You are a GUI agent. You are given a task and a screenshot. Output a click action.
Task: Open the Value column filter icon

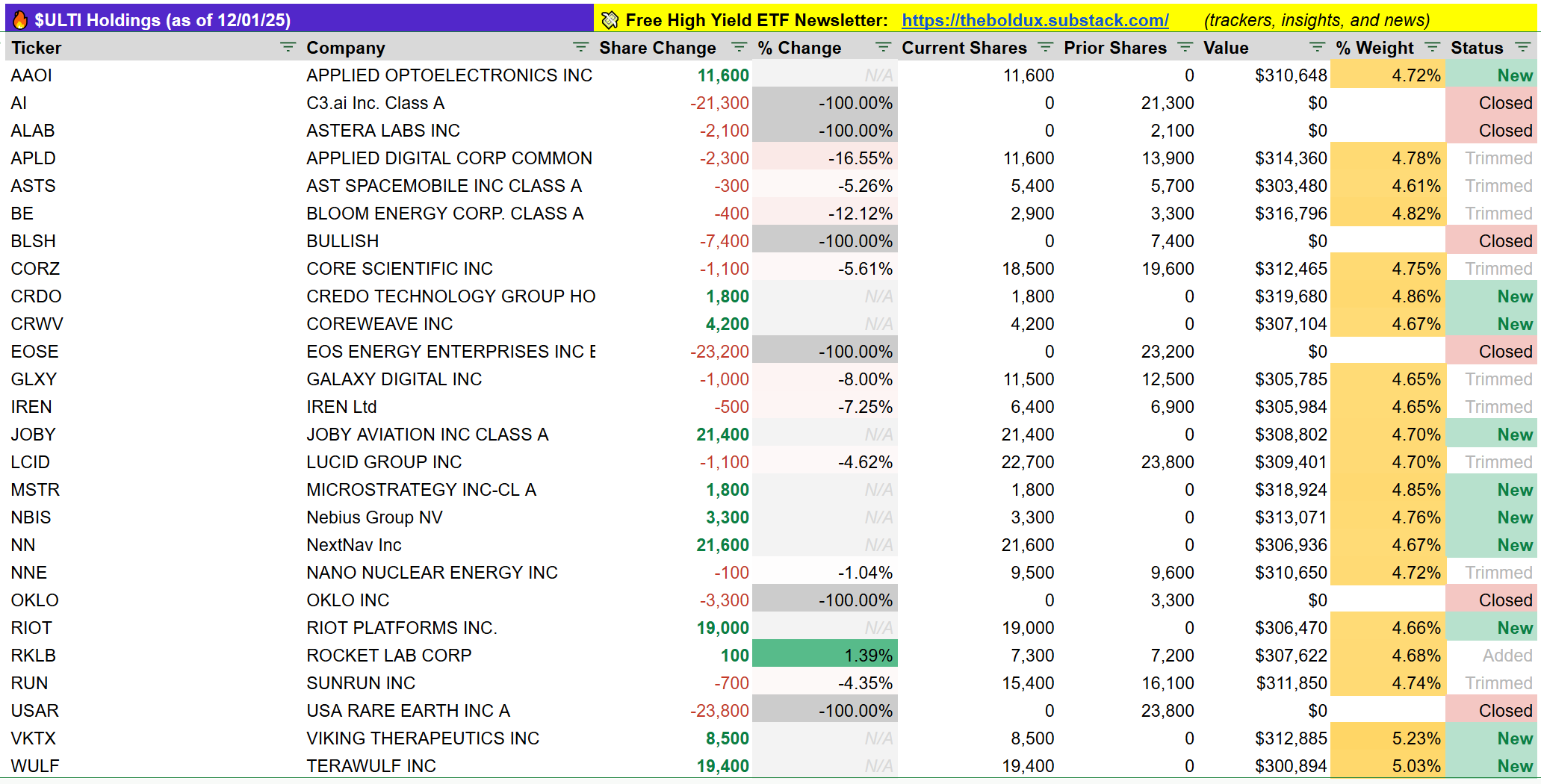click(x=1317, y=47)
